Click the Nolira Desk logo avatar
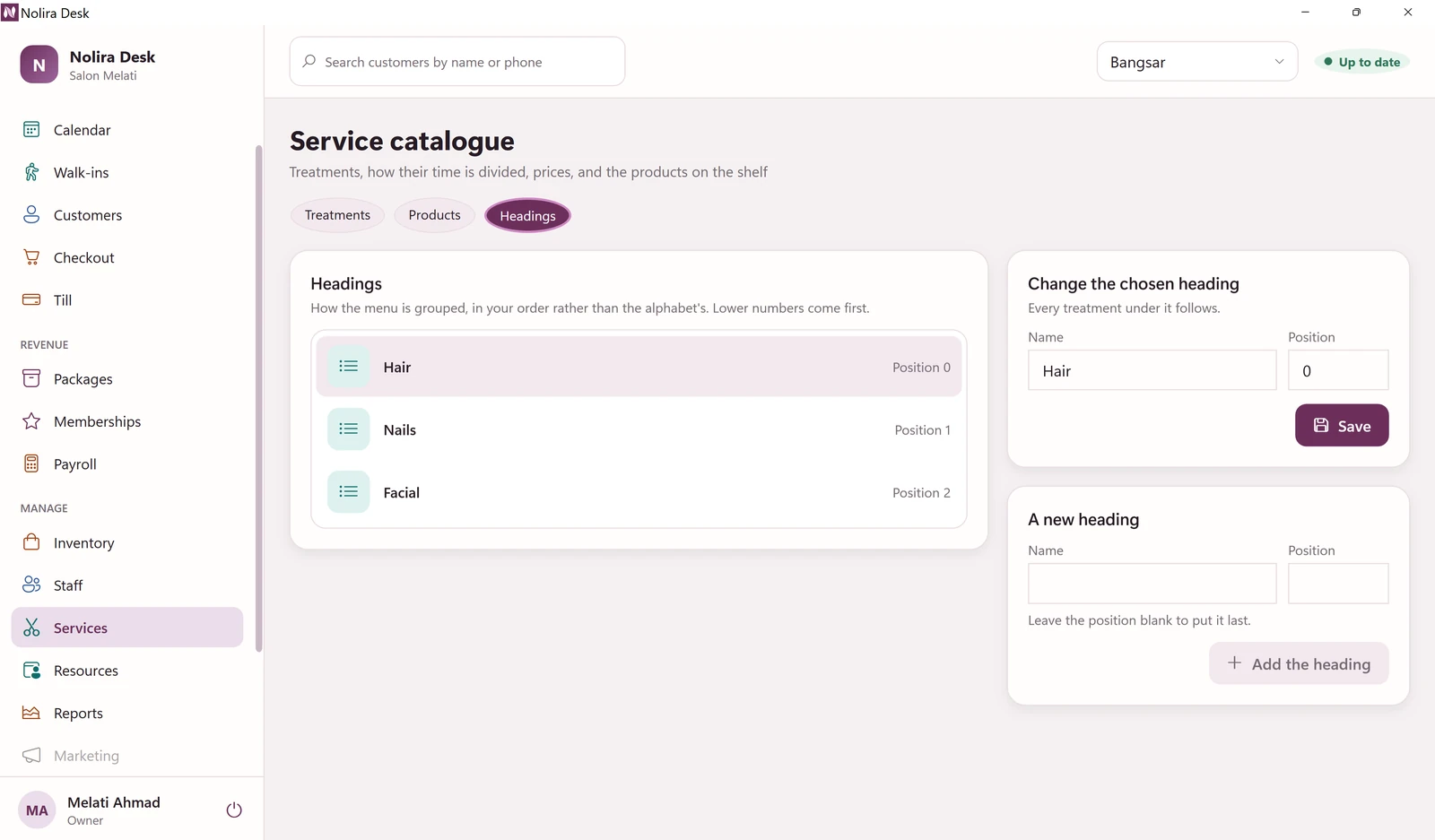Image resolution: width=1435 pixels, height=840 pixels. [39, 65]
